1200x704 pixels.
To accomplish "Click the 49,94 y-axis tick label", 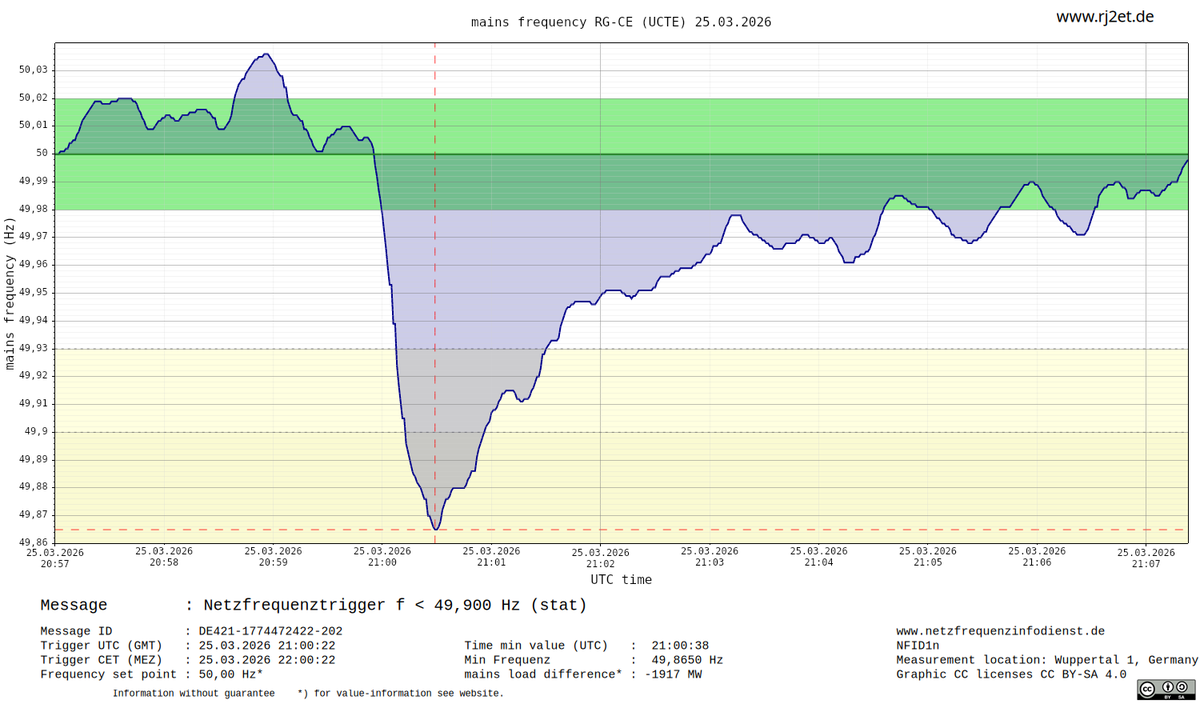I will pyautogui.click(x=33, y=321).
